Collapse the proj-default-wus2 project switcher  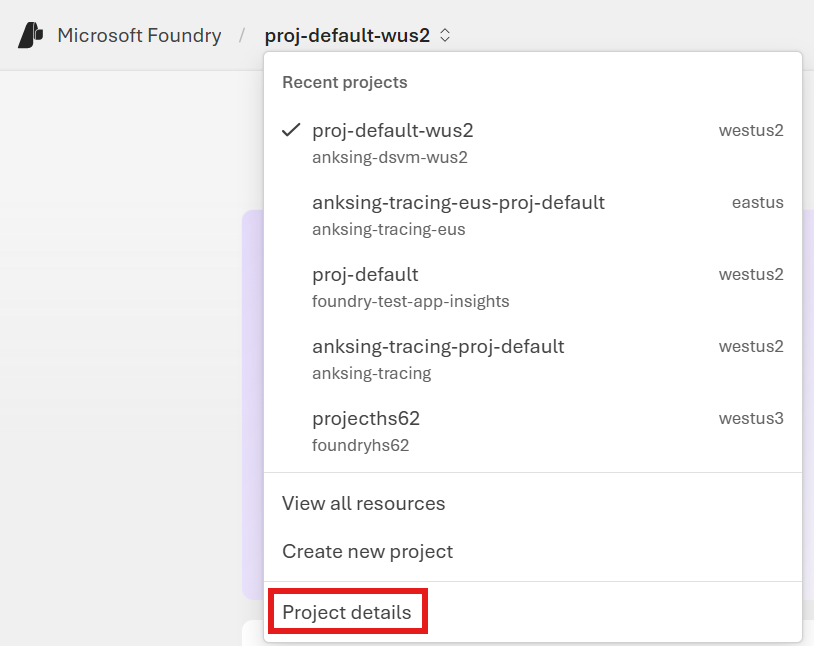(358, 35)
